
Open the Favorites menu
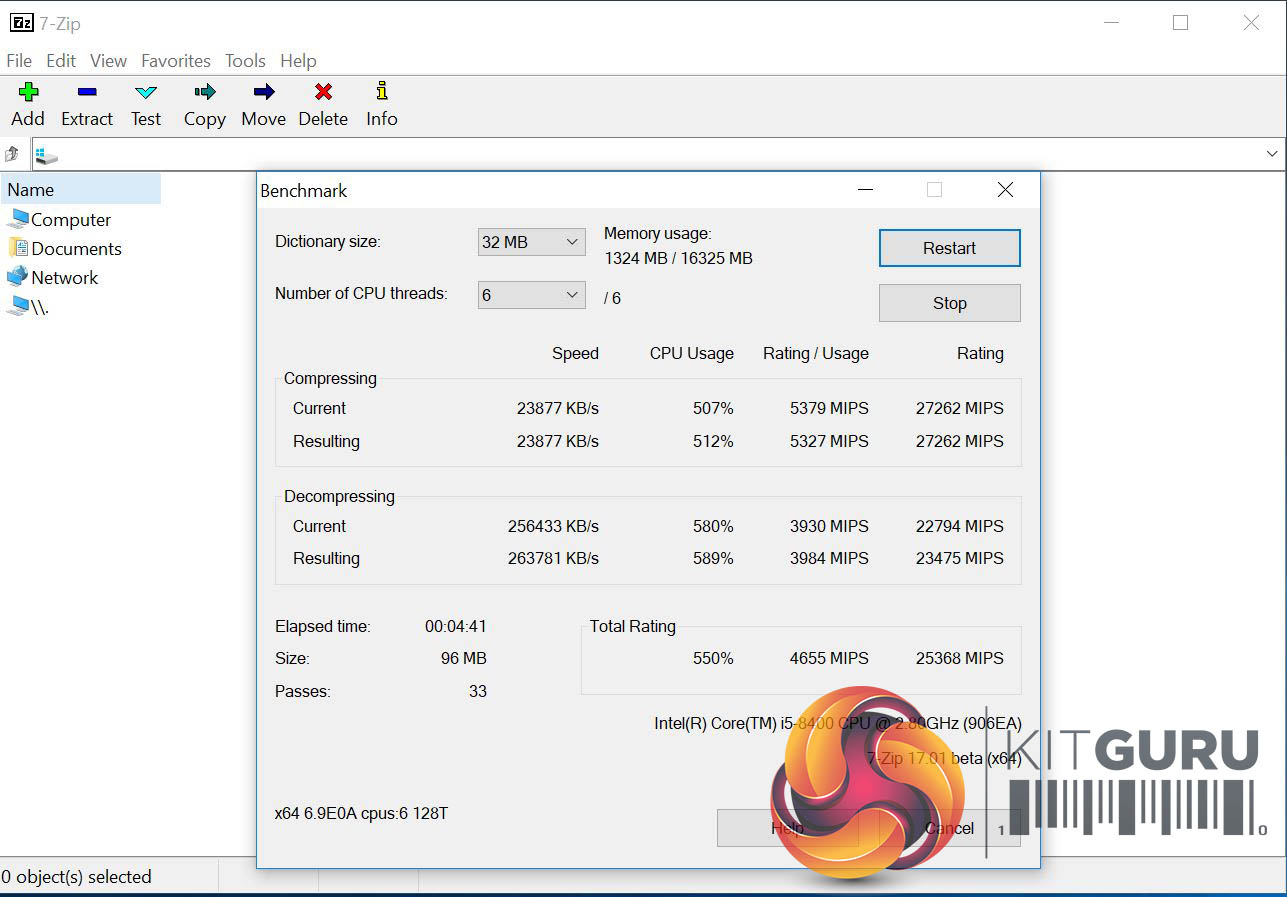176,61
